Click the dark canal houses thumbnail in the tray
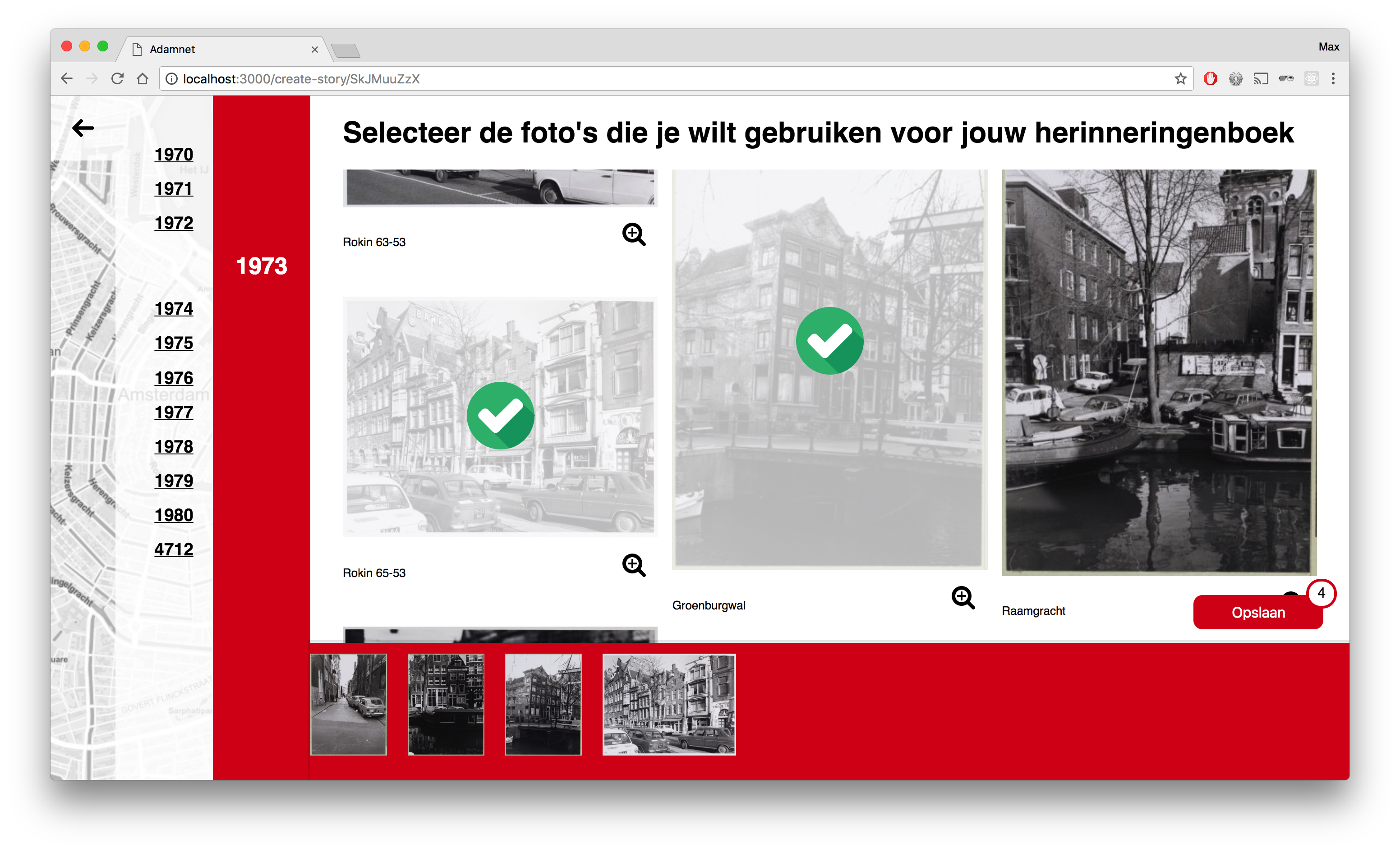The width and height of the screenshot is (1400, 852). coord(446,704)
